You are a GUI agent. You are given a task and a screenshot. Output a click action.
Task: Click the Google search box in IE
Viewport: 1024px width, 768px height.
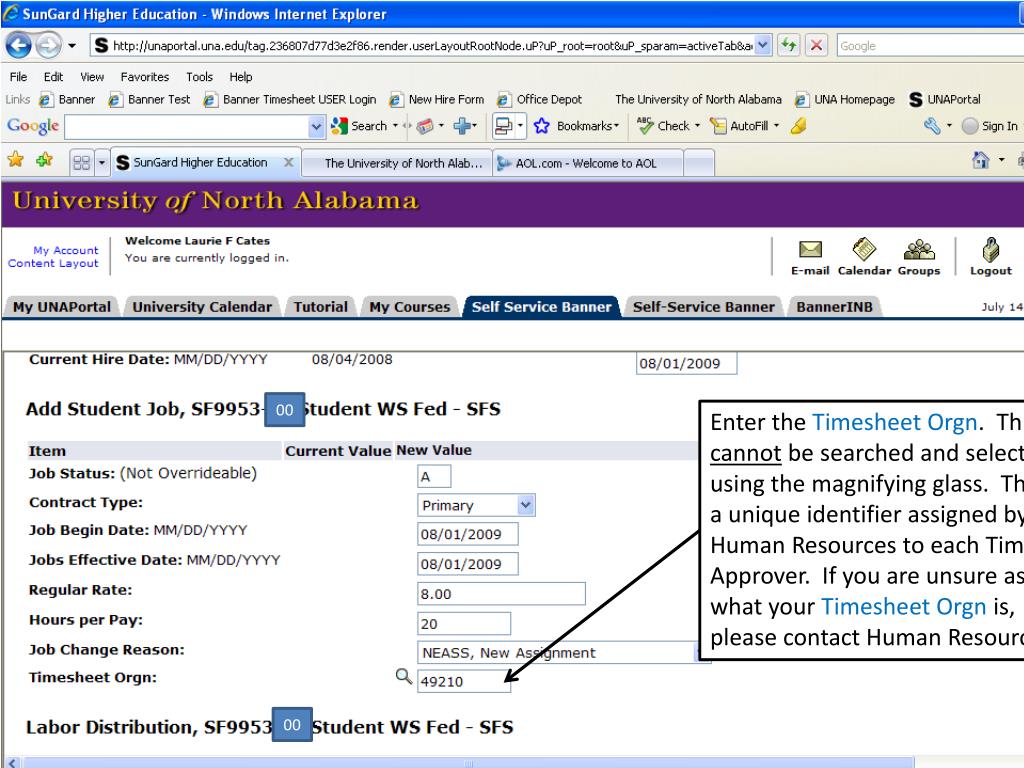pos(930,46)
